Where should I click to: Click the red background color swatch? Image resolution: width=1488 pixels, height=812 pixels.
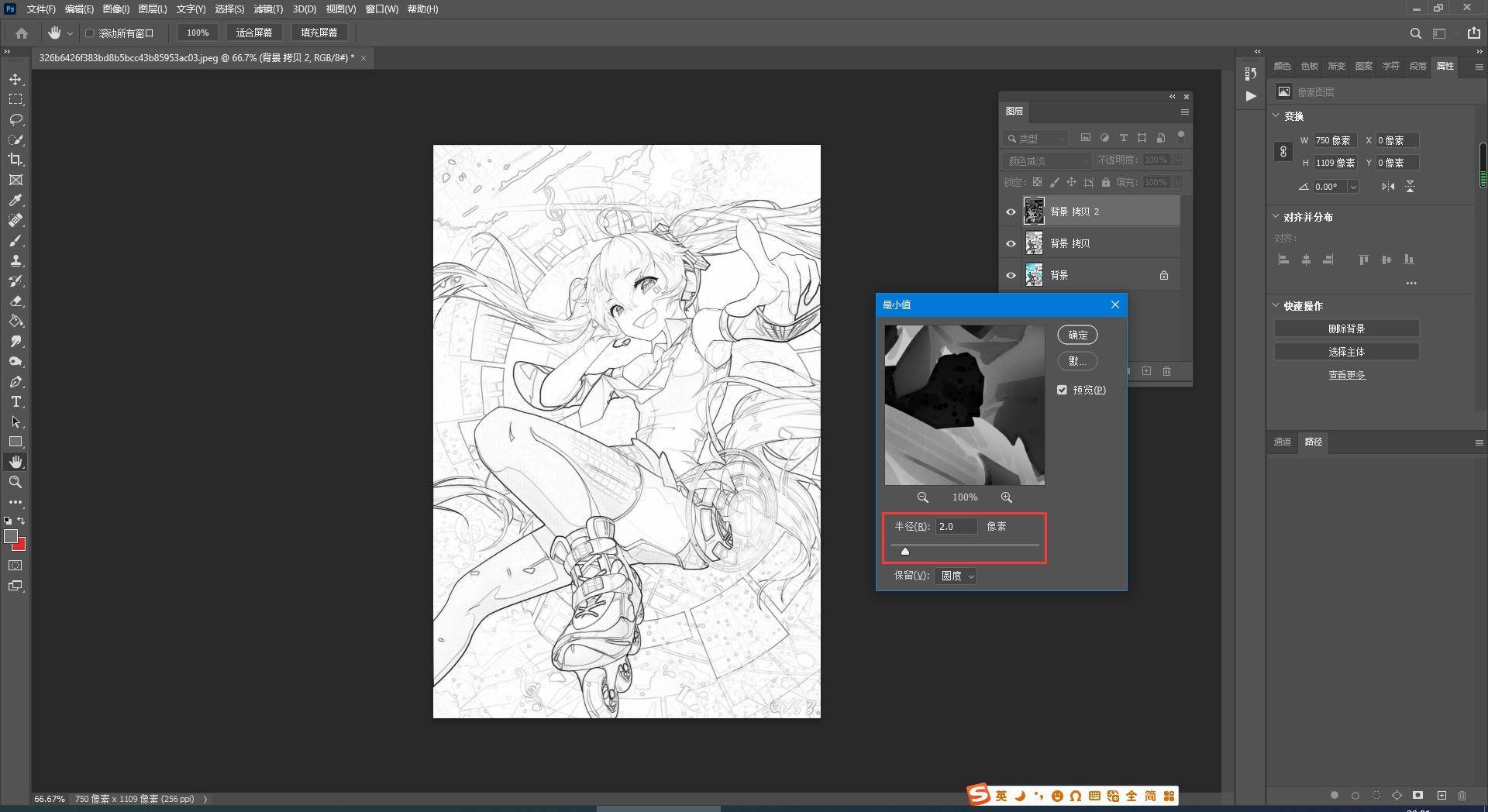point(21,545)
